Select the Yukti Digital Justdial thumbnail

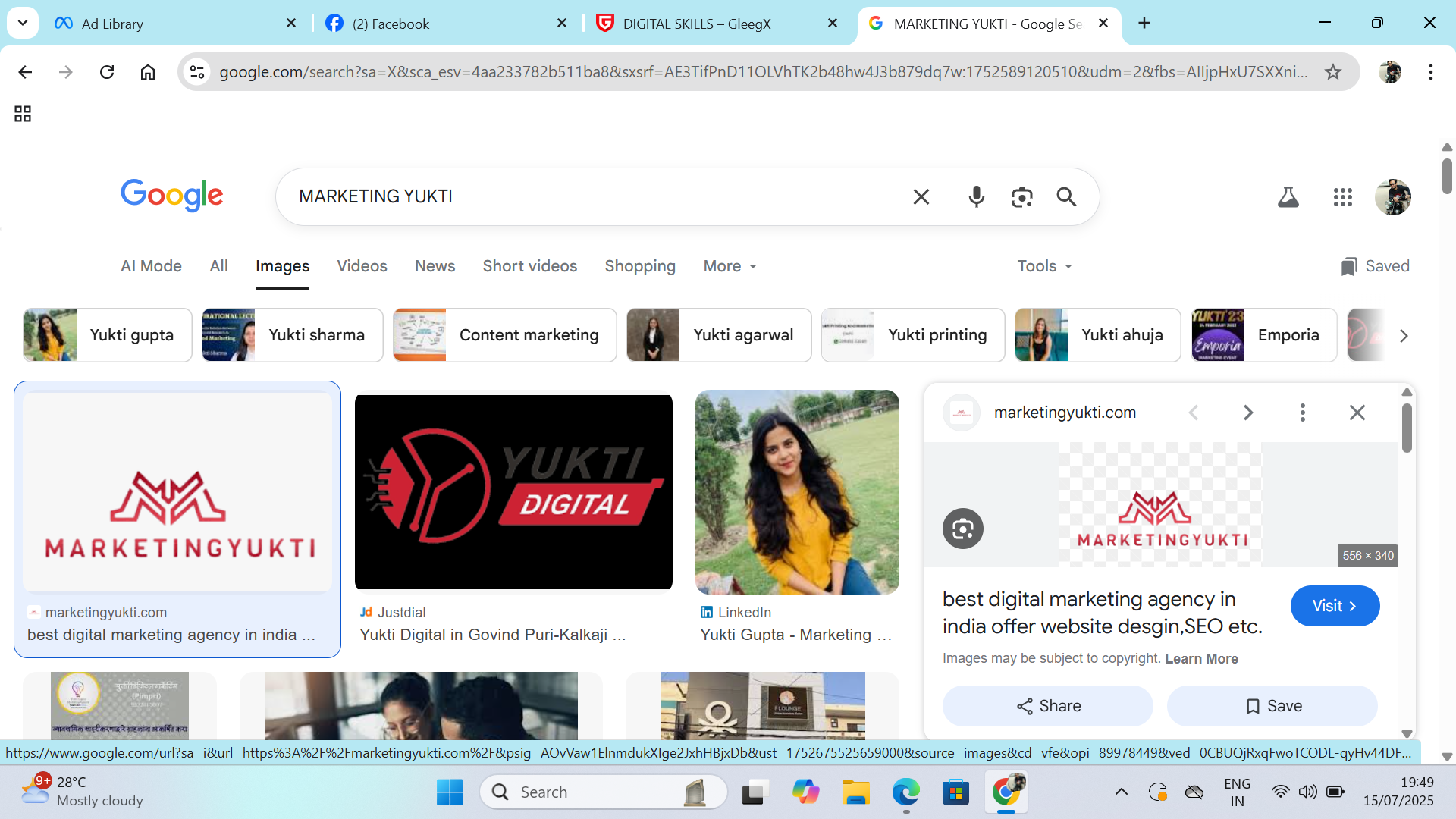point(513,491)
